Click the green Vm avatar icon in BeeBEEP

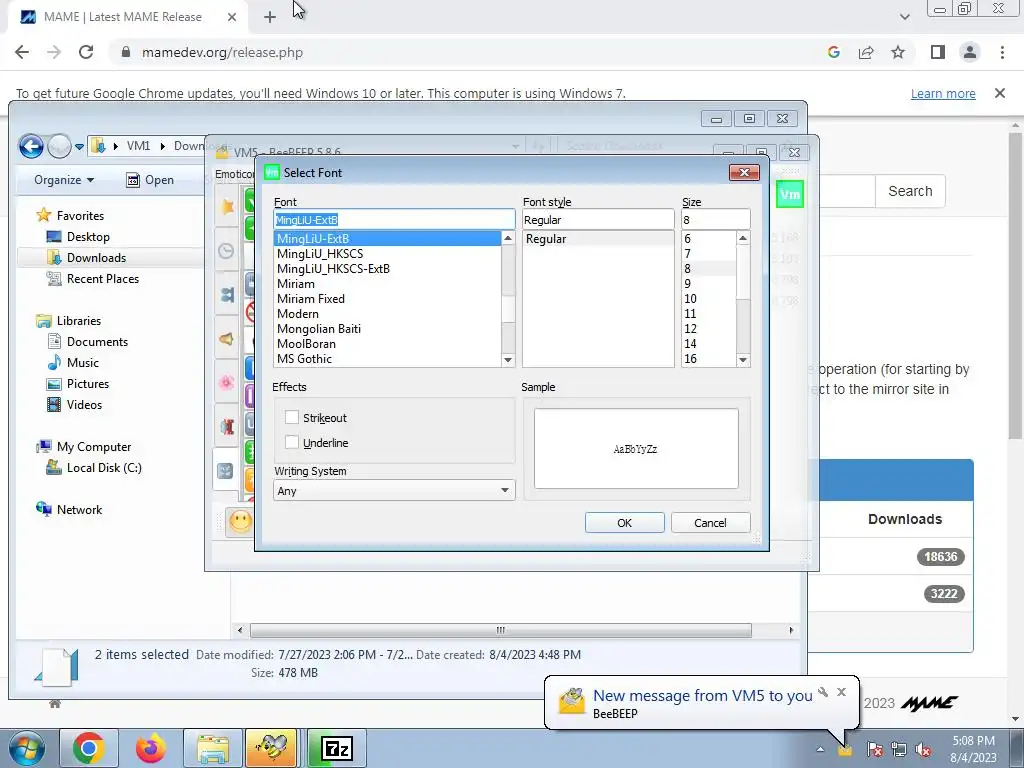point(790,194)
